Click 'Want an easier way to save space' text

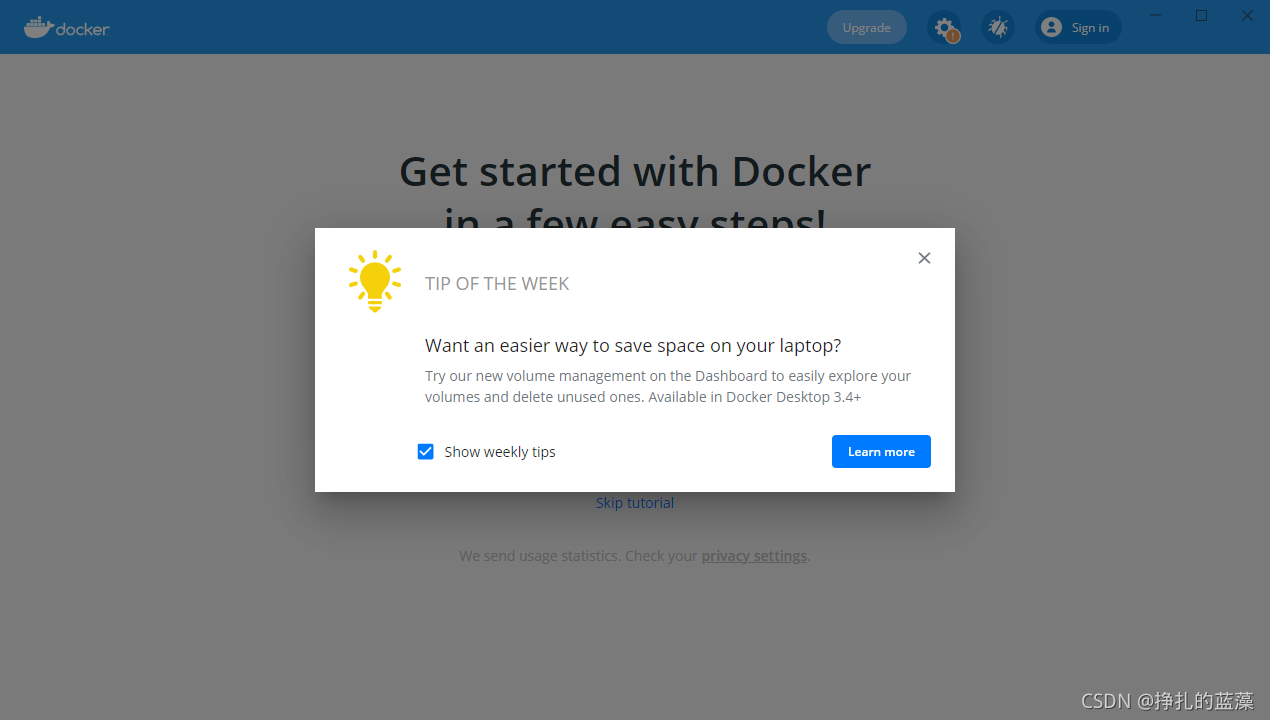pos(633,346)
